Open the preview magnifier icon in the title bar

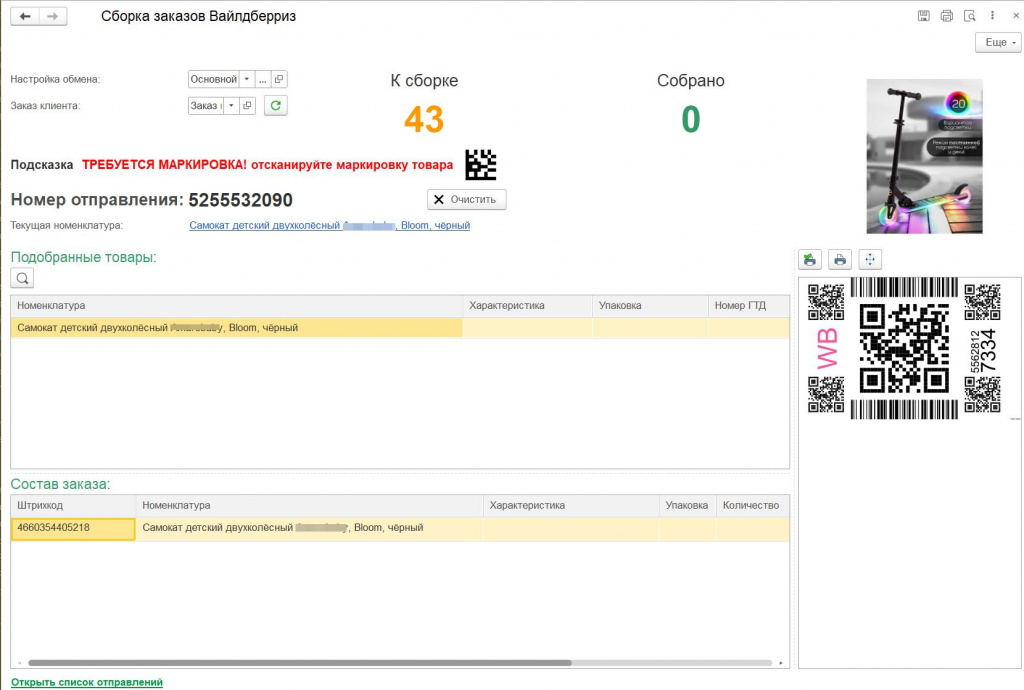click(970, 16)
